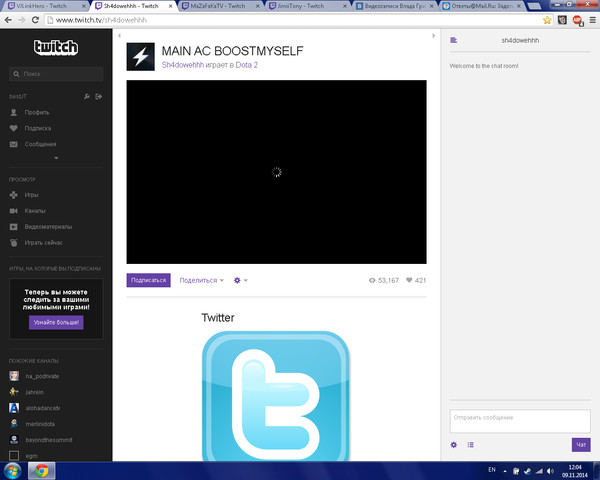Open Профиль in sidebar
This screenshot has height=480, width=600.
click(x=37, y=112)
